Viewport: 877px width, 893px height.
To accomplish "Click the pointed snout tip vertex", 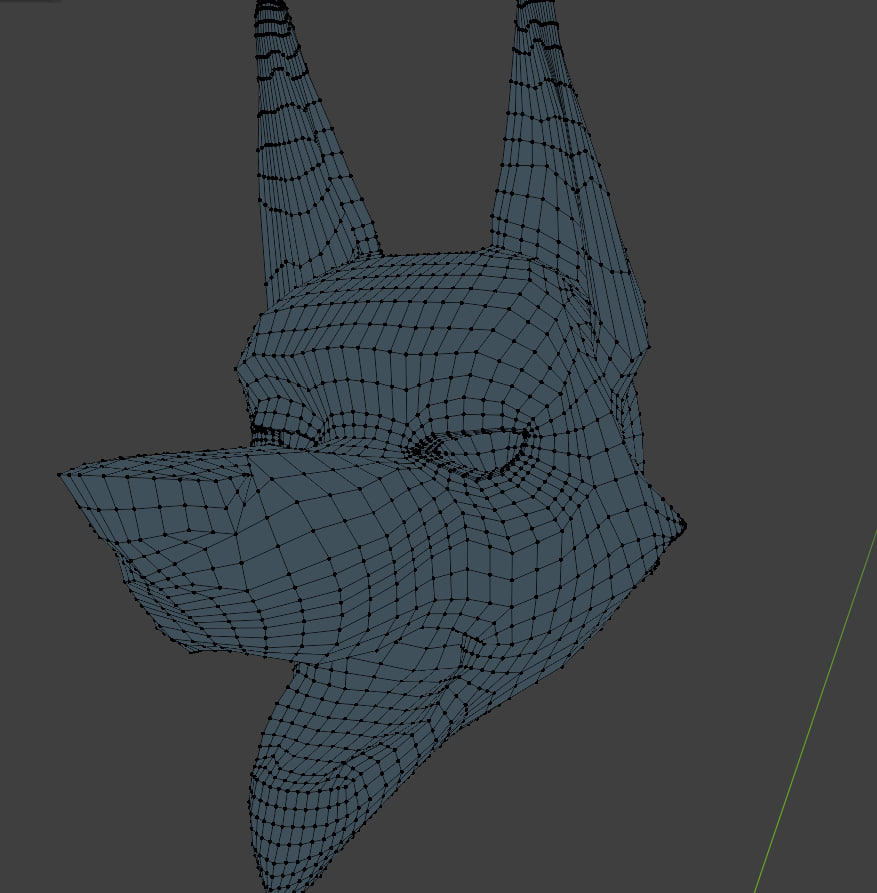I will tap(61, 474).
